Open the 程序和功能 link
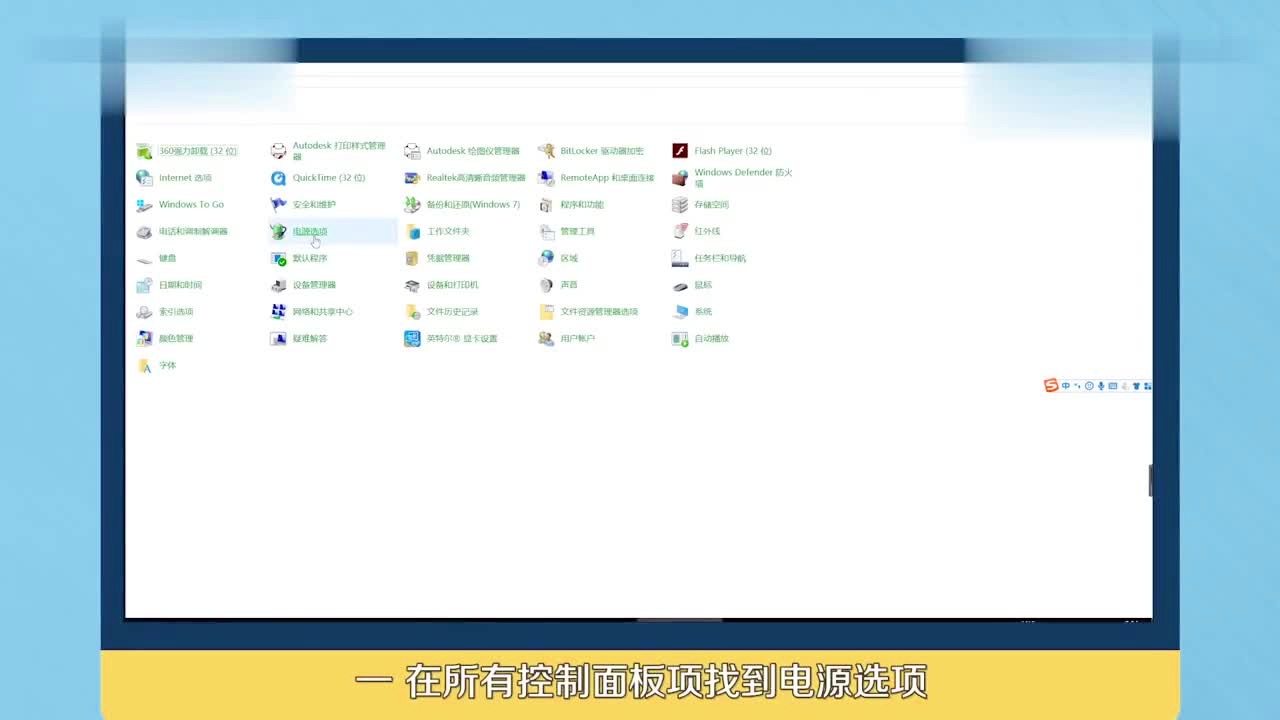 [x=582, y=205]
